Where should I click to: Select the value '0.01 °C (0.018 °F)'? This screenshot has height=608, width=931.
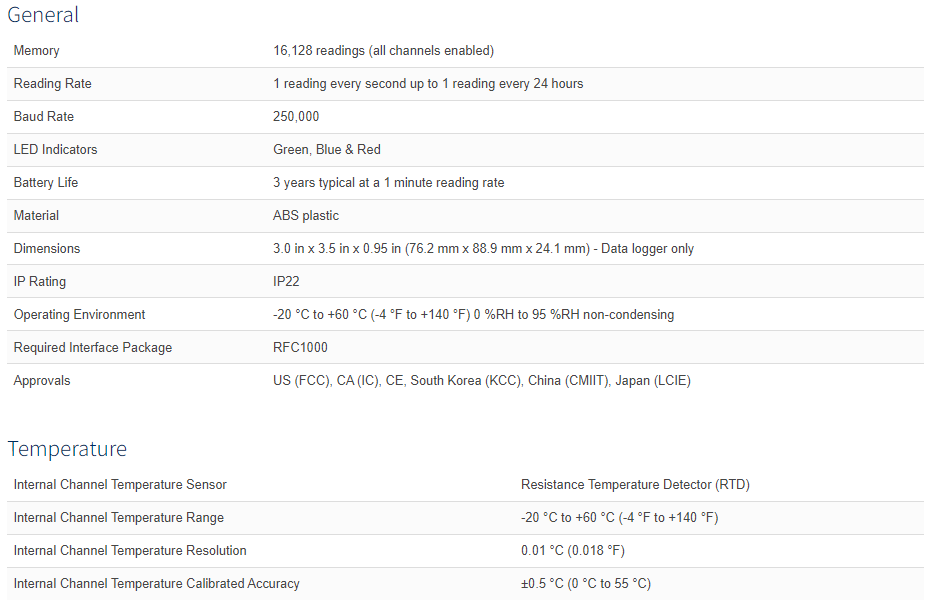coord(572,551)
